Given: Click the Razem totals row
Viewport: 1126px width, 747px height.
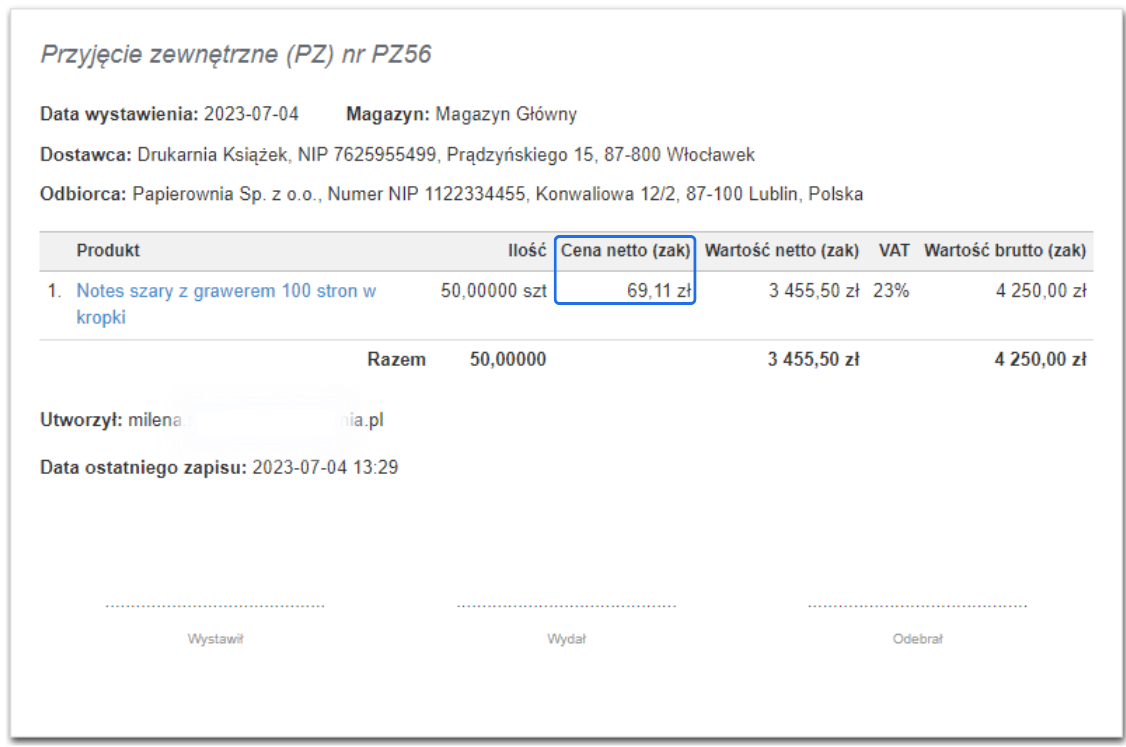Looking at the screenshot, I should coord(398,359).
